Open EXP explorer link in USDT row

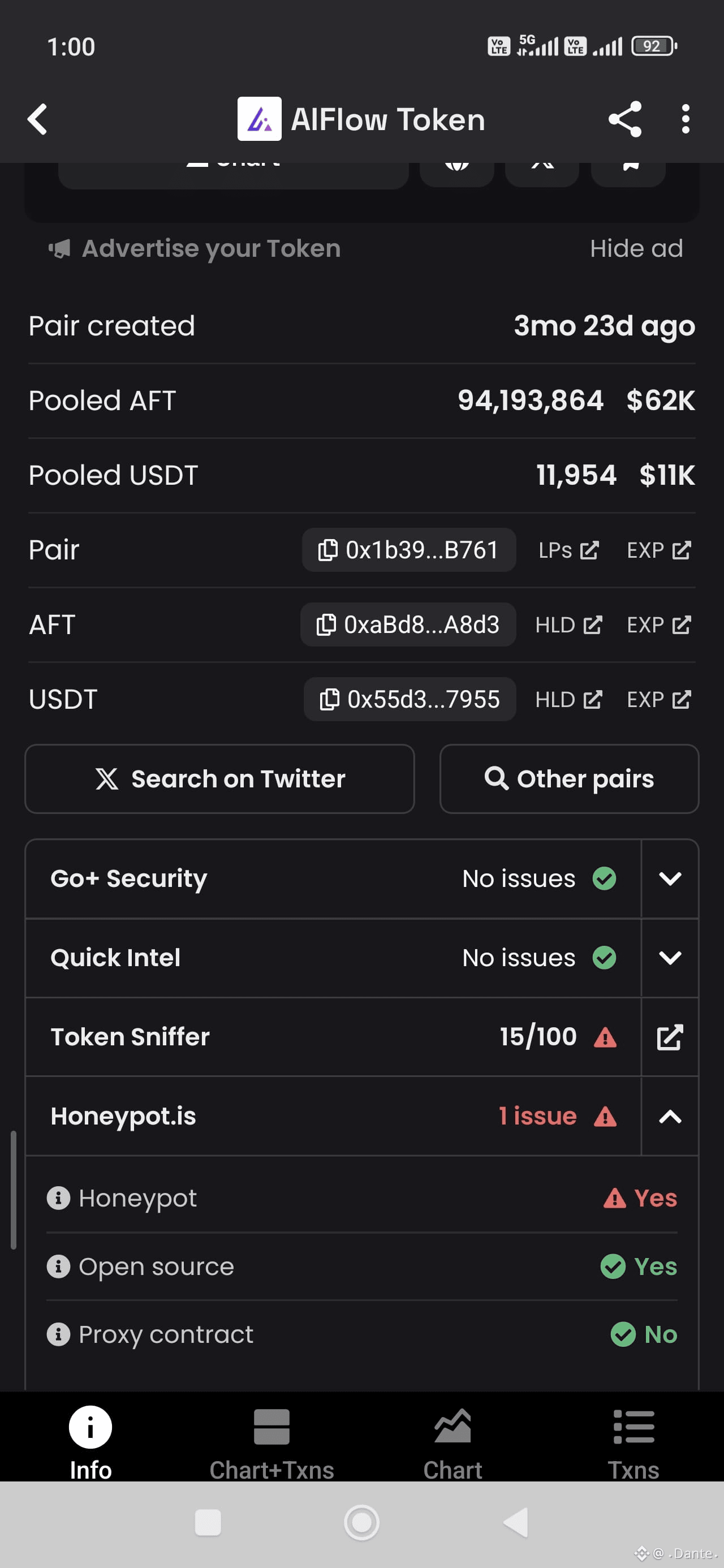[x=659, y=700]
